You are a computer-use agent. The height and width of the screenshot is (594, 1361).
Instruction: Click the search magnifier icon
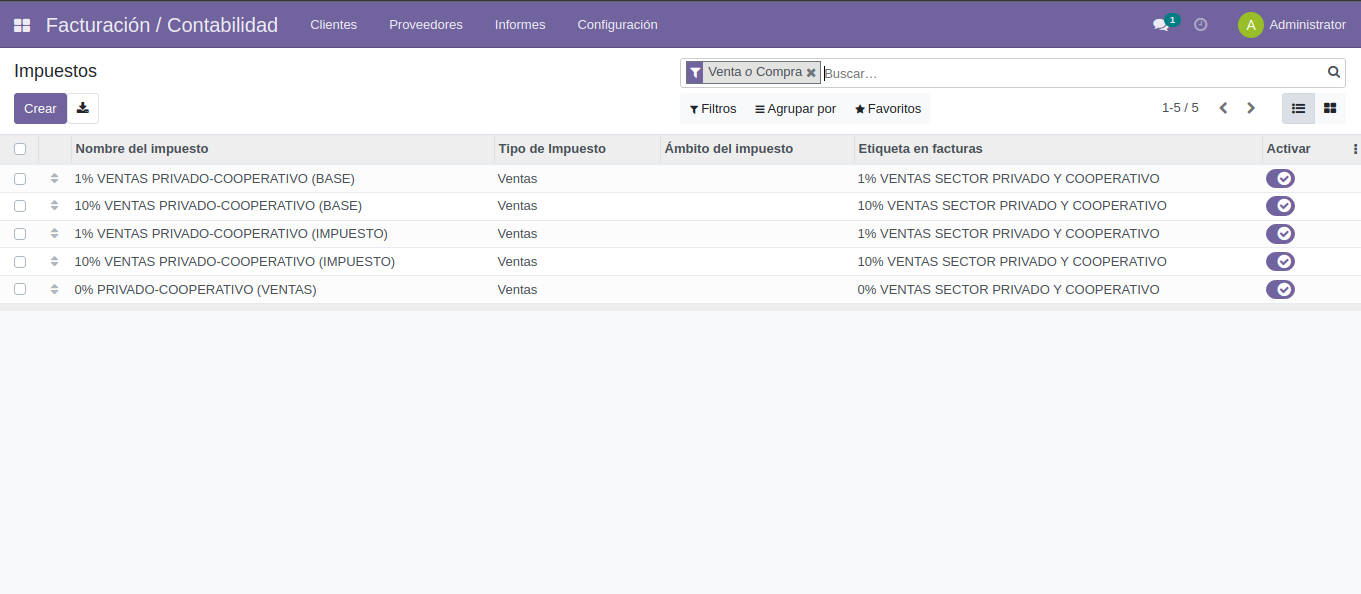[1333, 72]
